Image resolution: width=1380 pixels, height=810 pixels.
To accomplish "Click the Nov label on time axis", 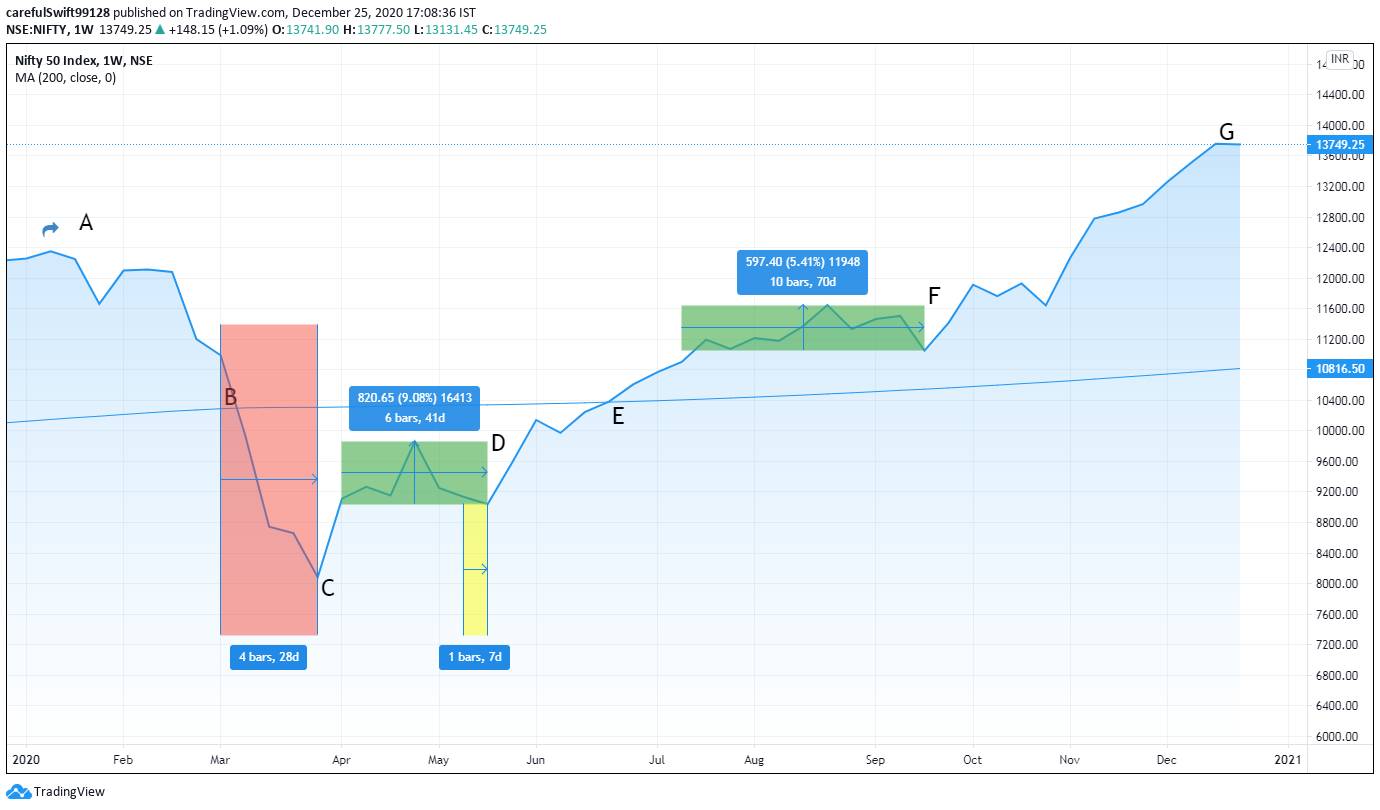I will 1069,760.
